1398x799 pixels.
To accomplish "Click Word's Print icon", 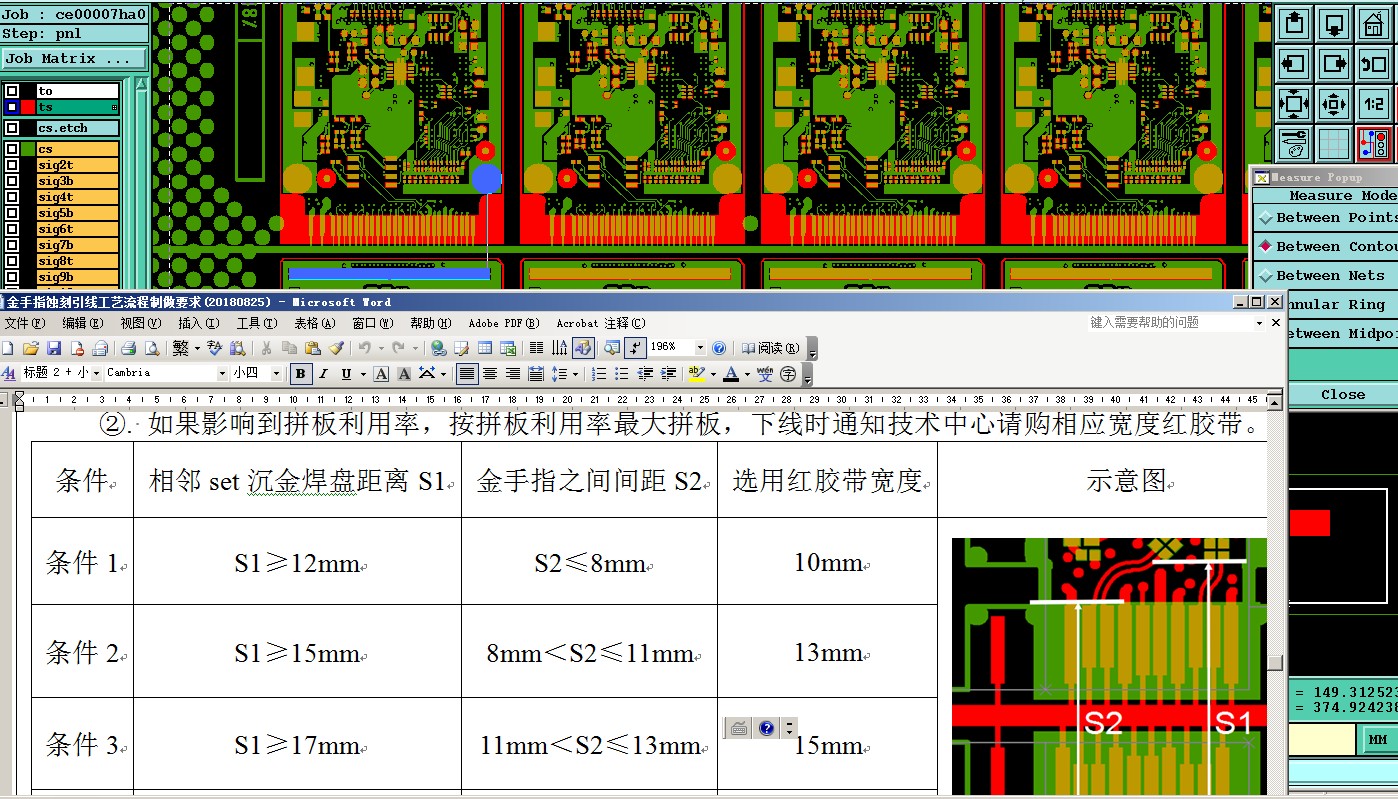I will (x=128, y=348).
